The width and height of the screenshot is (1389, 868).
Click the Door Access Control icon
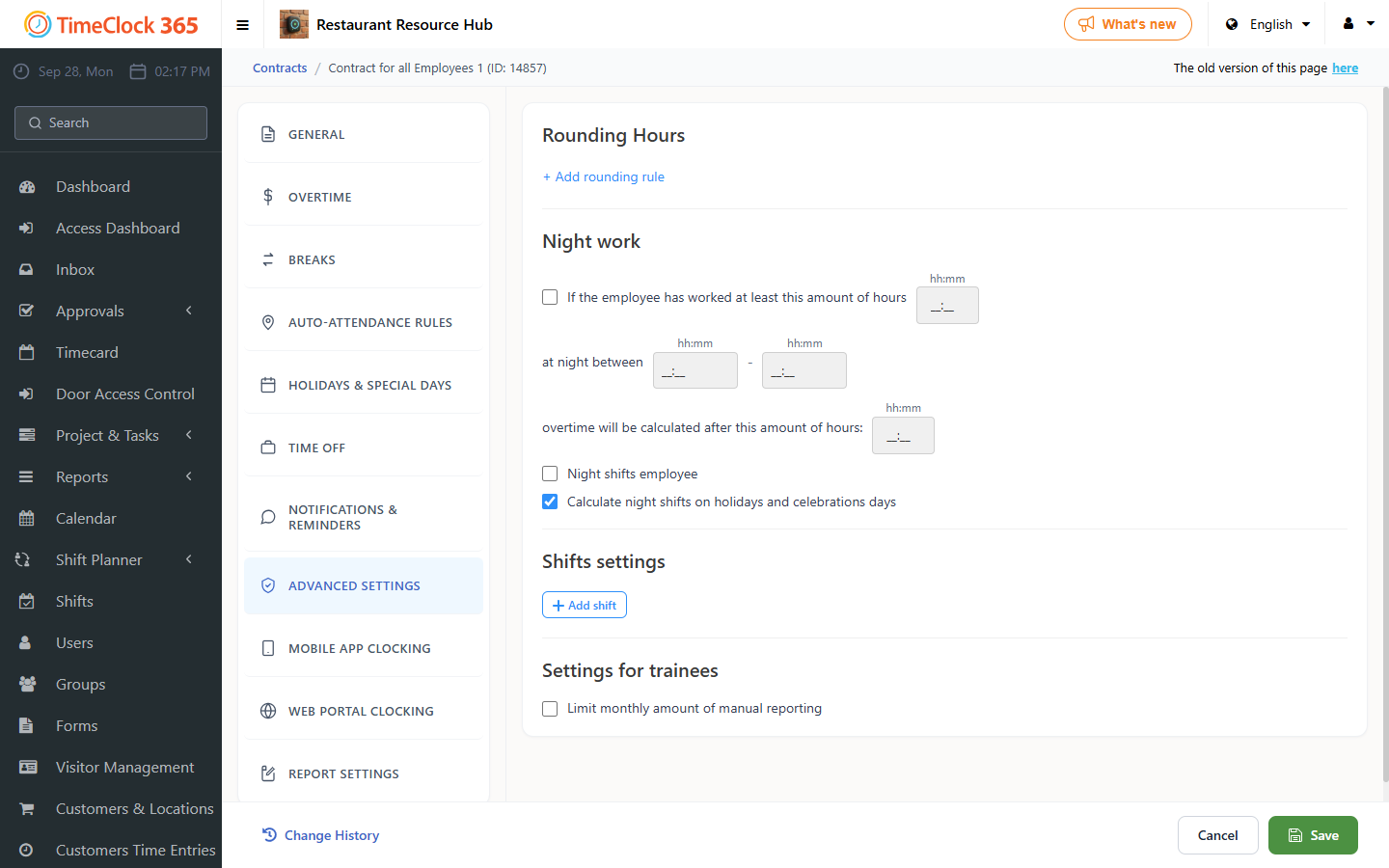[x=27, y=394]
